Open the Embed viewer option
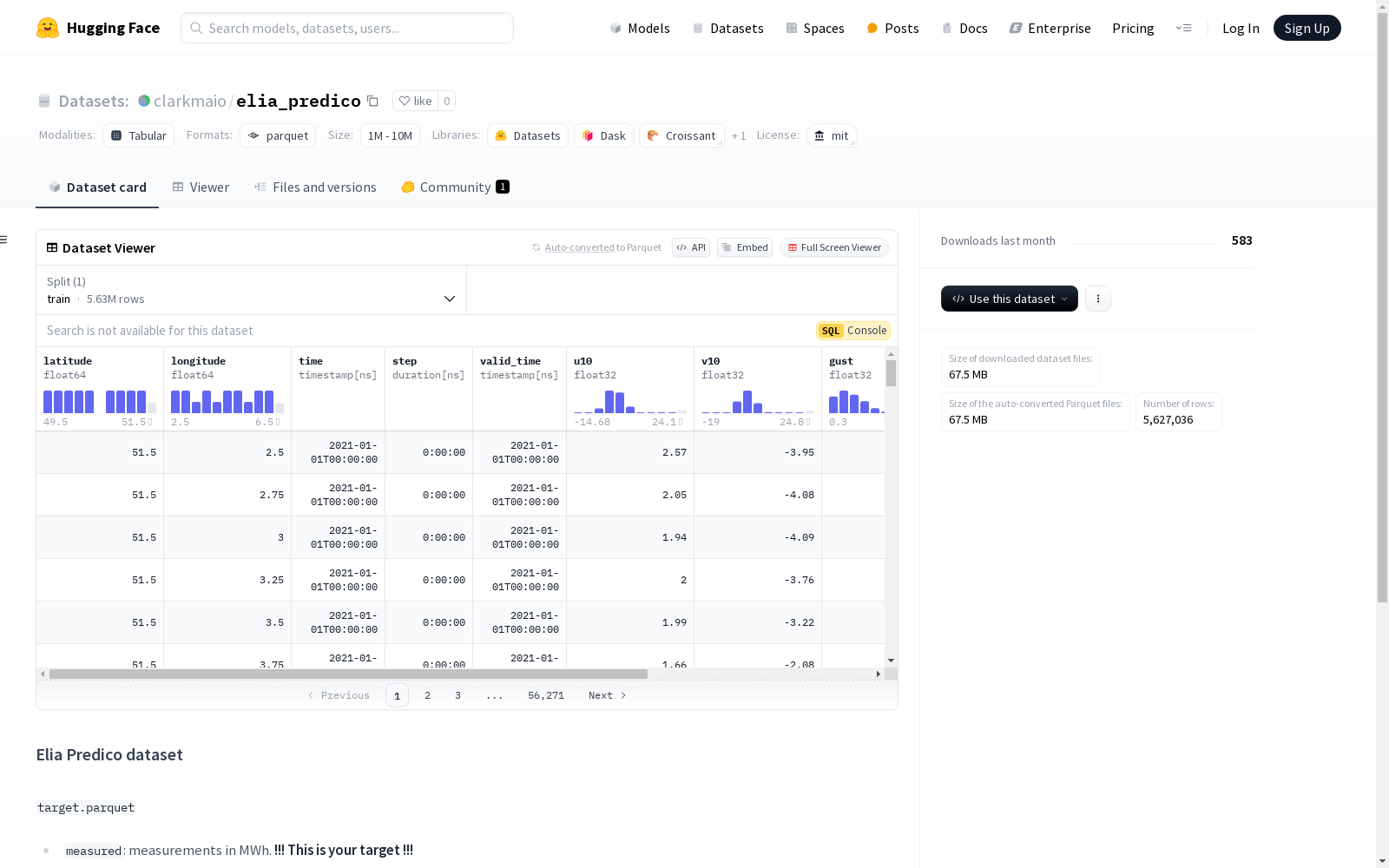This screenshot has height=868, width=1389. (x=745, y=247)
